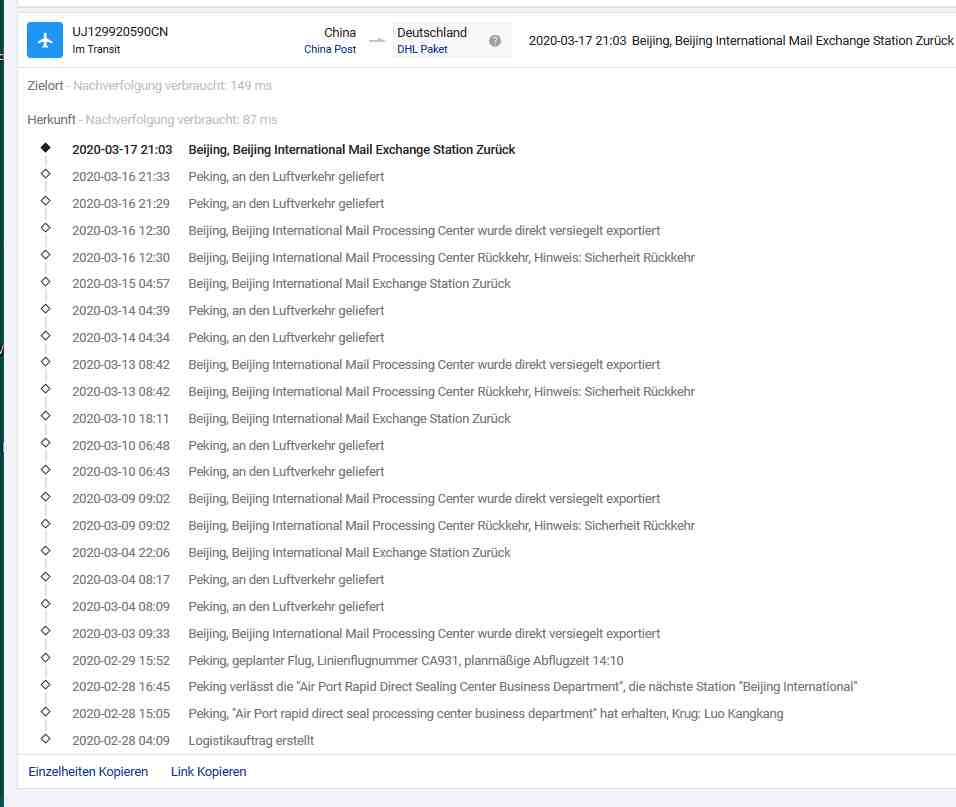
Task: Click the filled diamond marker of latest event
Action: 46,148
